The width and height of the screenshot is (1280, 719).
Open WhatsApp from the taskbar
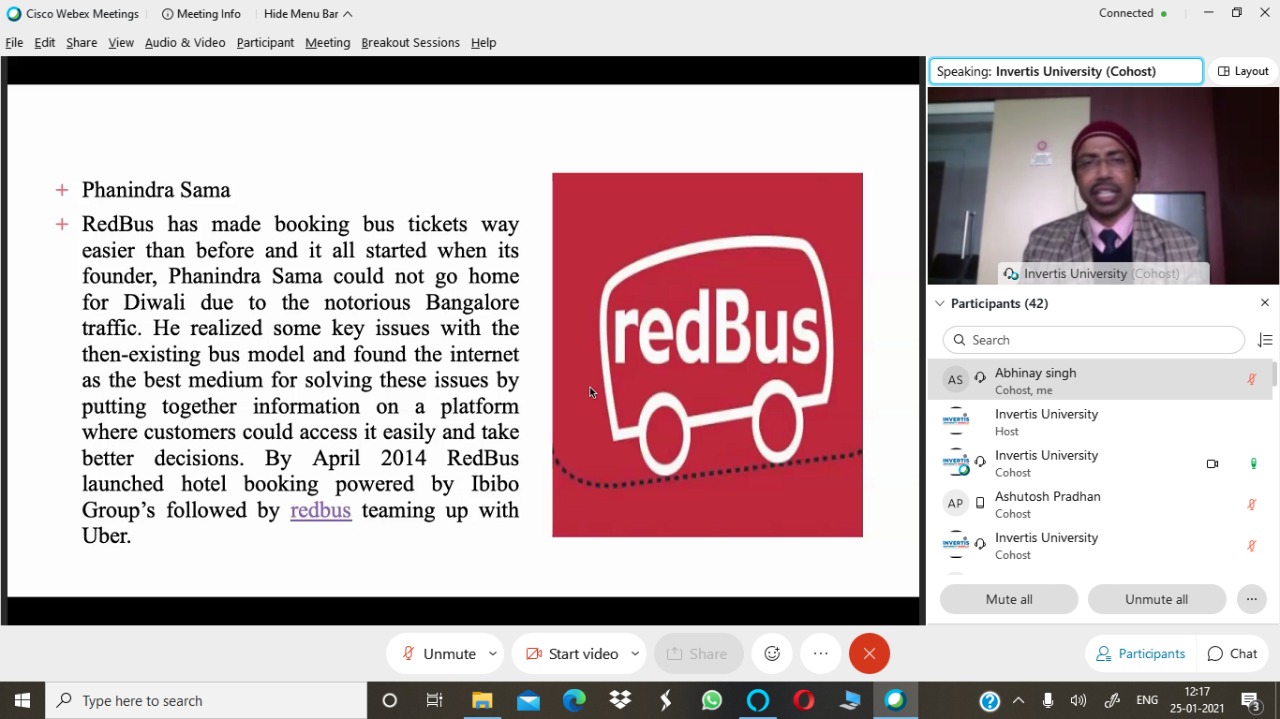[712, 700]
